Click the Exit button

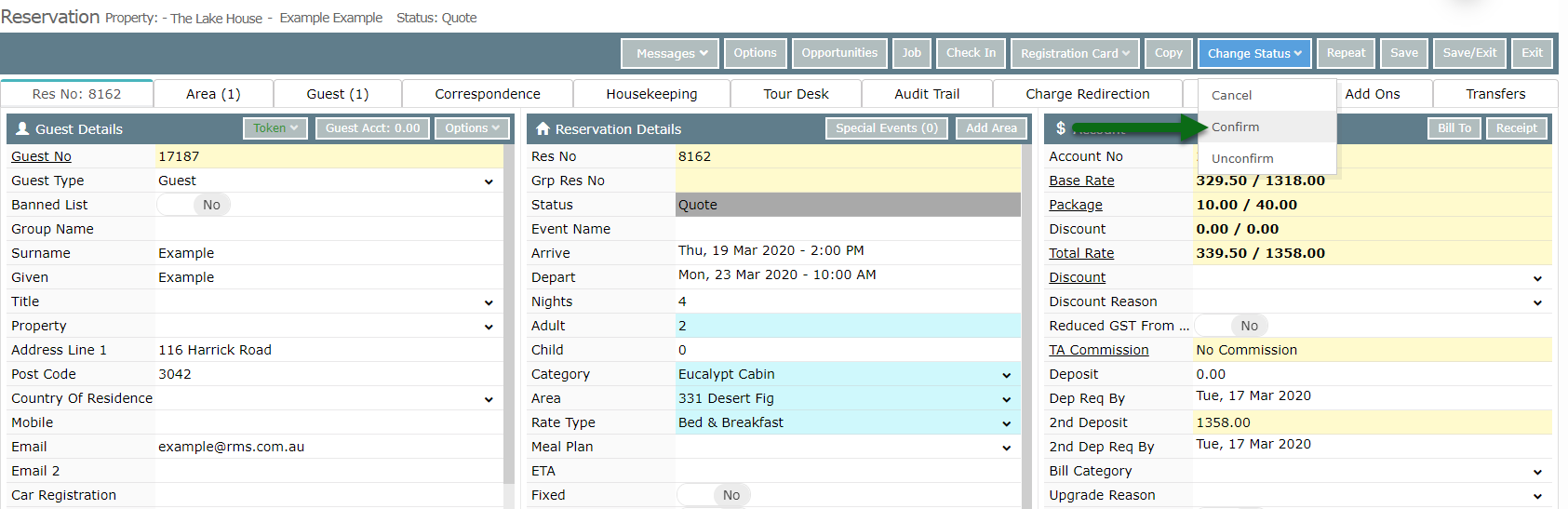pos(1532,53)
